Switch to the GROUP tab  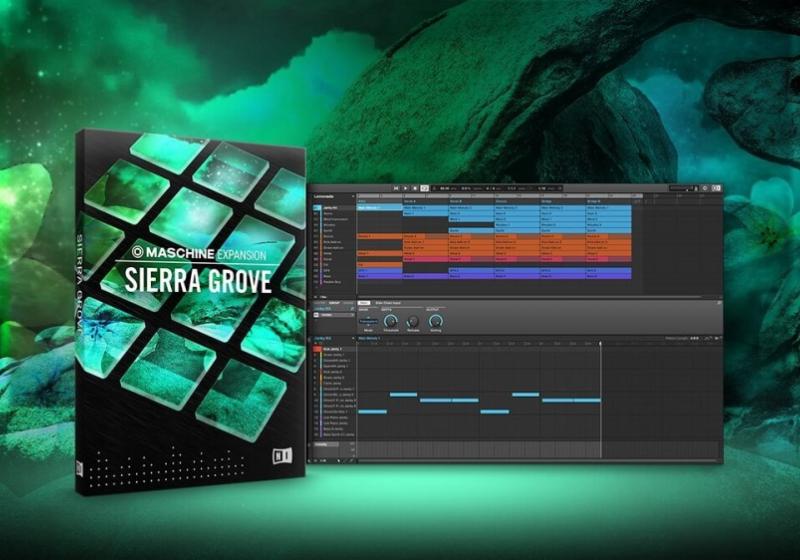coord(337,301)
